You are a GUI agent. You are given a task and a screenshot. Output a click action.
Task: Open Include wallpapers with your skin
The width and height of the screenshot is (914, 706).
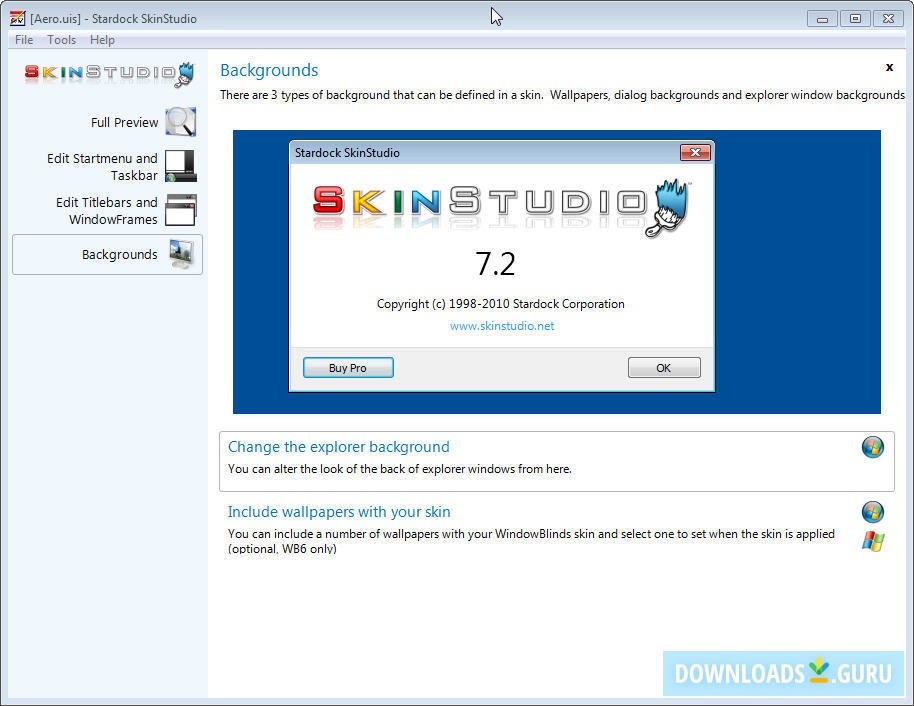[339, 512]
